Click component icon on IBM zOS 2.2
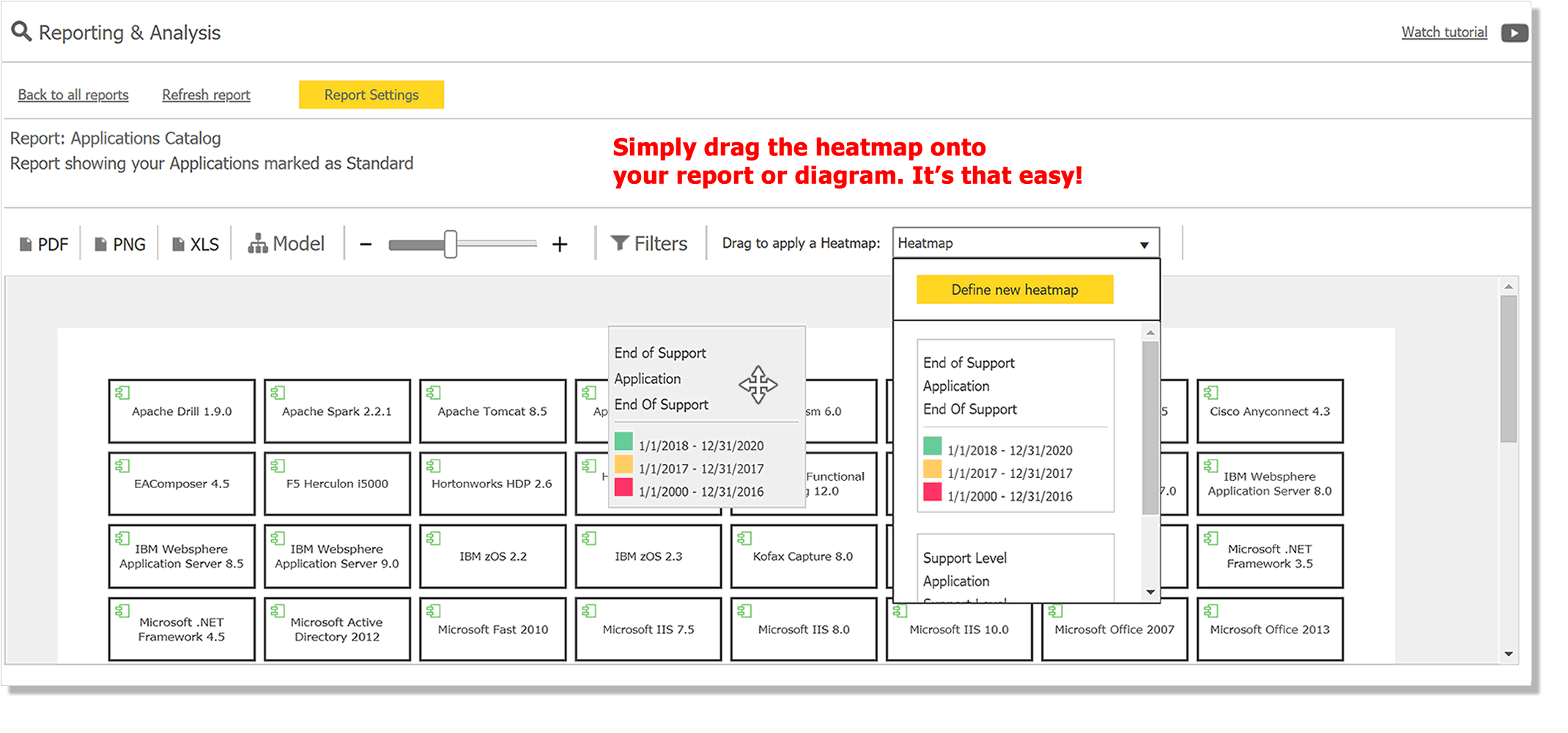The width and height of the screenshot is (1568, 733). (x=433, y=538)
